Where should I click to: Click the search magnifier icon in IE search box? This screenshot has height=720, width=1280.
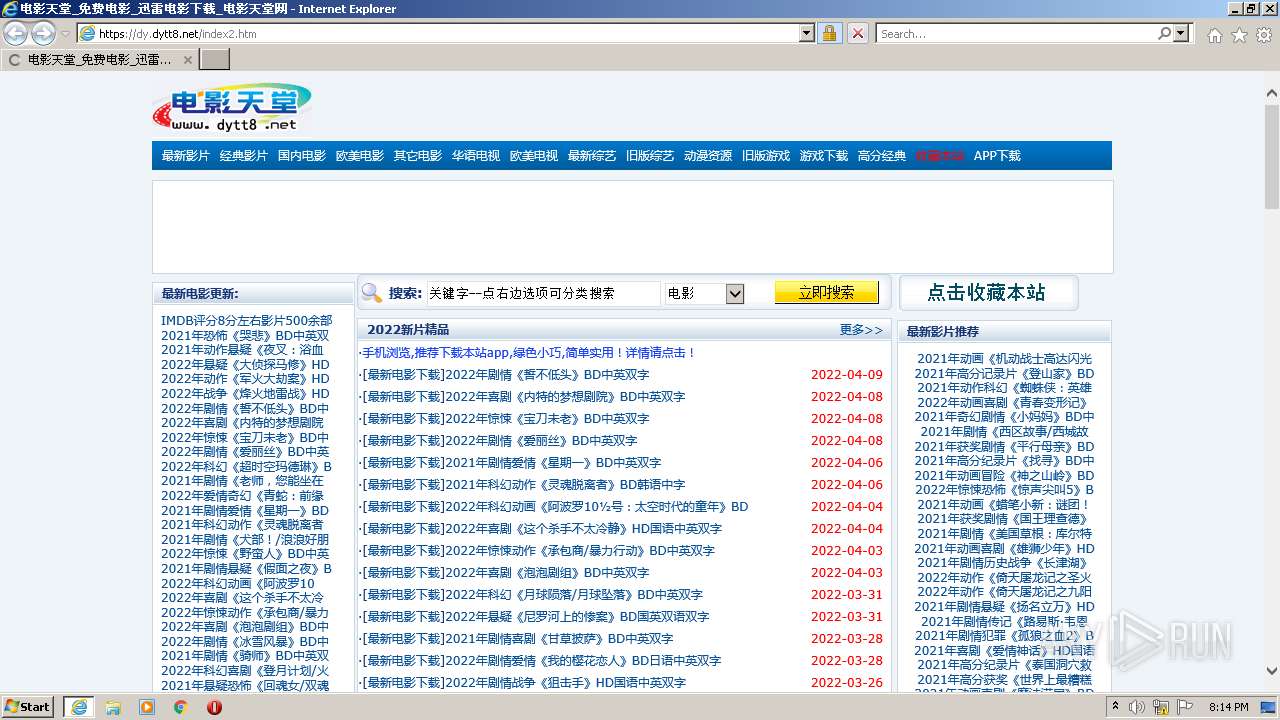1164,34
